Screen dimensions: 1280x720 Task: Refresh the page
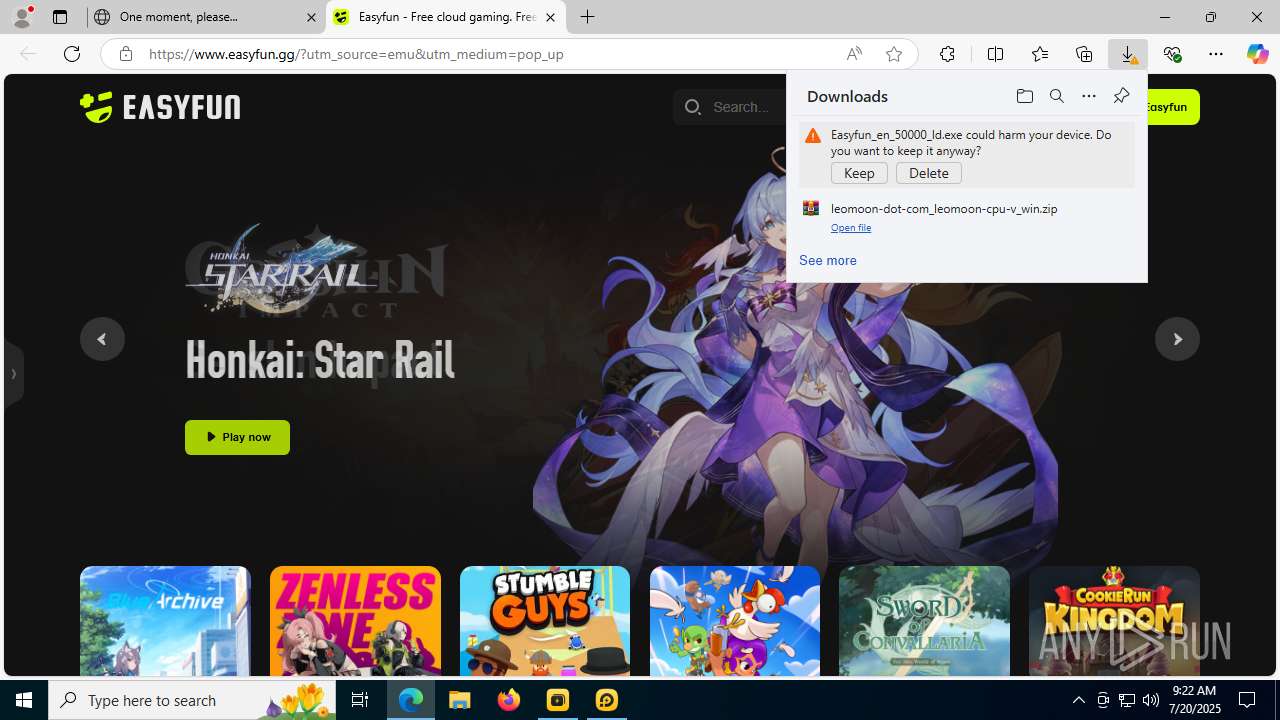tap(72, 54)
